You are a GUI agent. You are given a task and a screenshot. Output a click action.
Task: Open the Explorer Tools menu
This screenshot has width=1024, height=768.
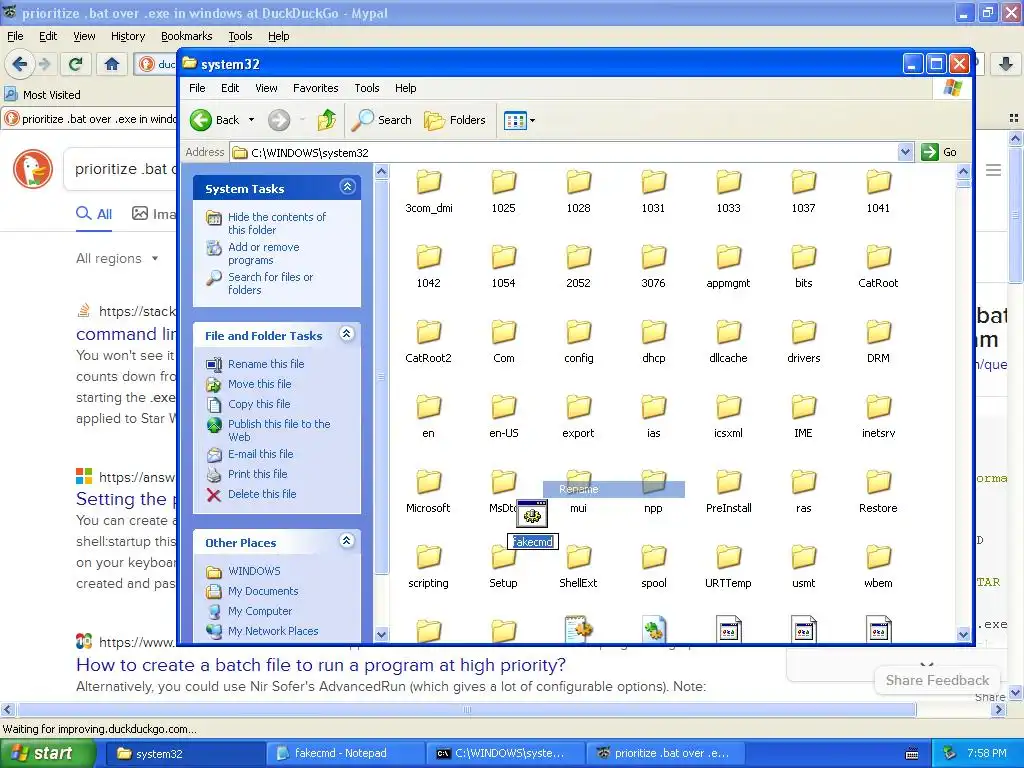(x=366, y=88)
